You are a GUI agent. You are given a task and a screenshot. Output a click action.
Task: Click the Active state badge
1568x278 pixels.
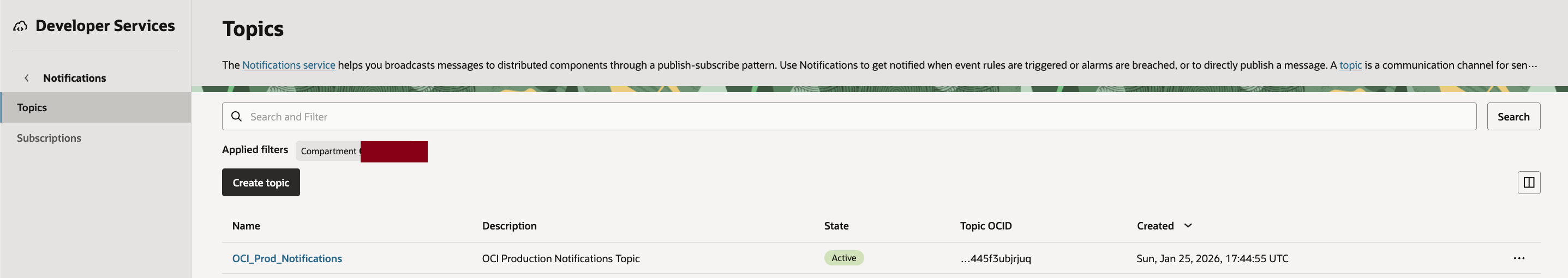(x=843, y=258)
